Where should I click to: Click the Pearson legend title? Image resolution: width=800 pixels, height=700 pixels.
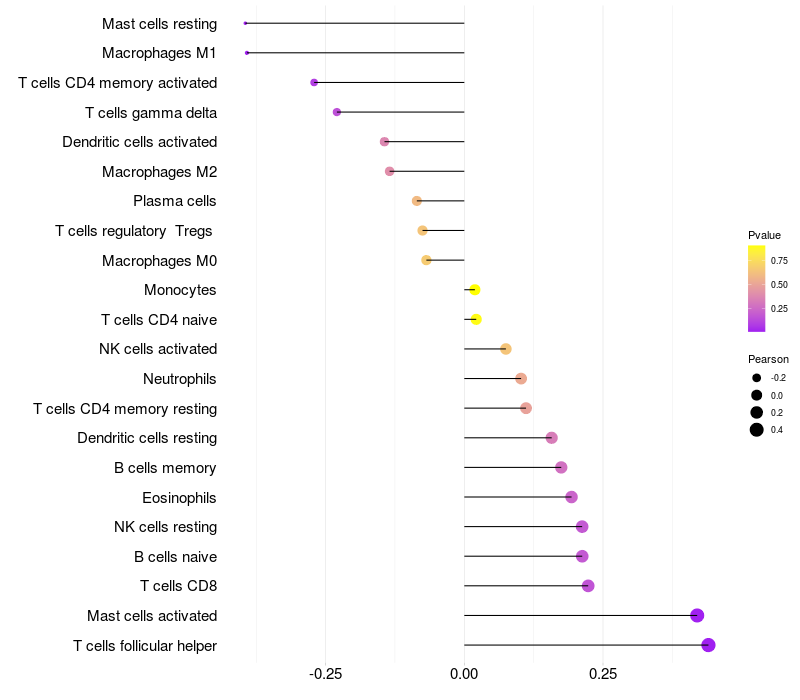click(x=768, y=359)
